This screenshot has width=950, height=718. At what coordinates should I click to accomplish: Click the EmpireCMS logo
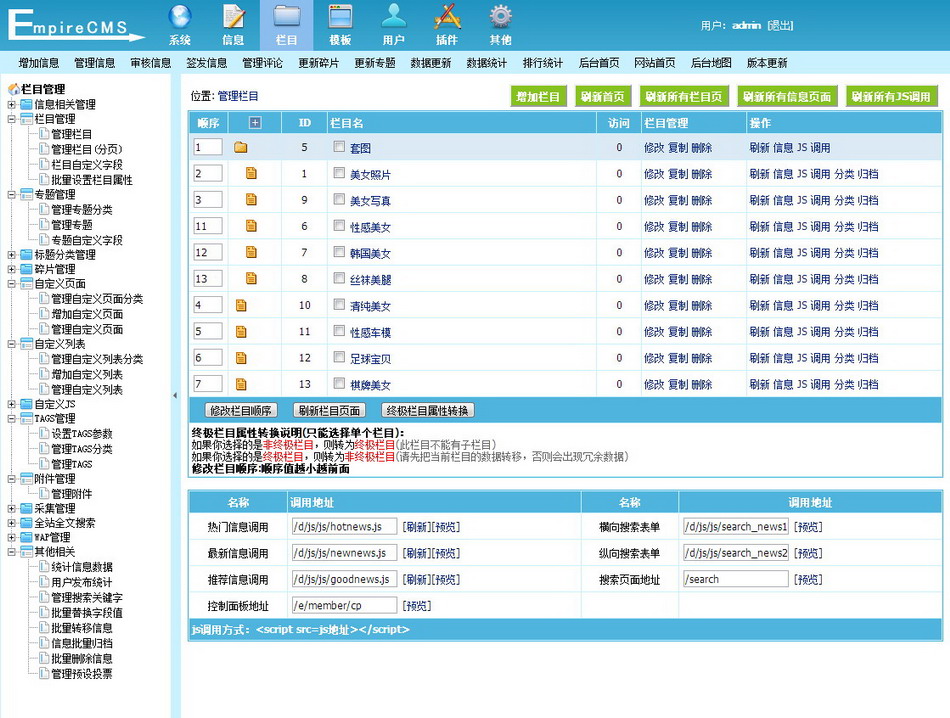(x=76, y=26)
